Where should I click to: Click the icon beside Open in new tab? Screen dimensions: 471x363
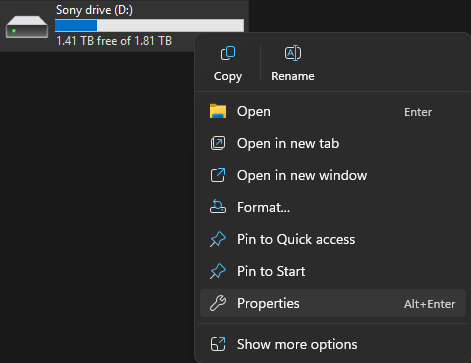tap(218, 143)
